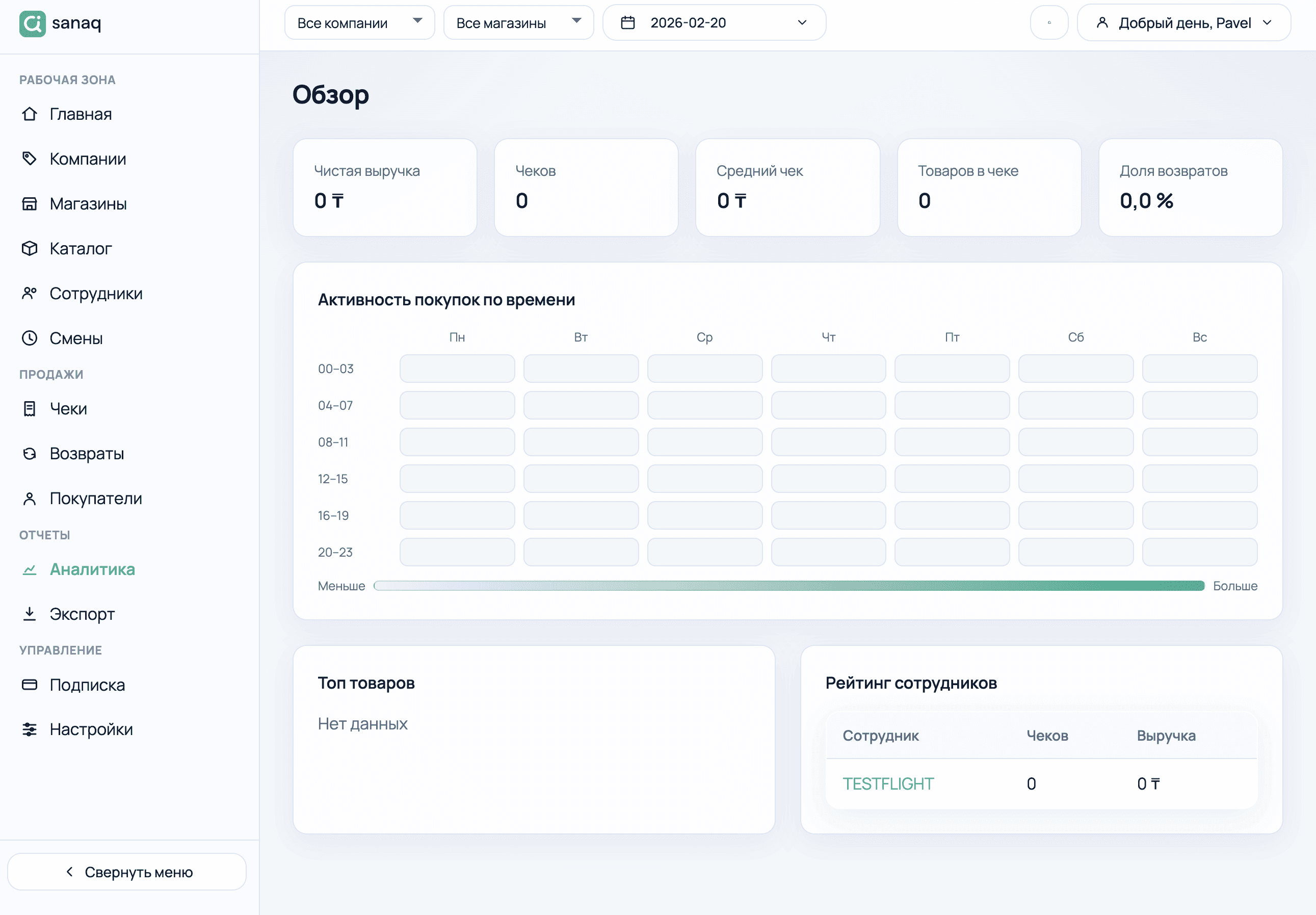1316x915 pixels.
Task: Select the Главная home icon
Action: (x=31, y=114)
